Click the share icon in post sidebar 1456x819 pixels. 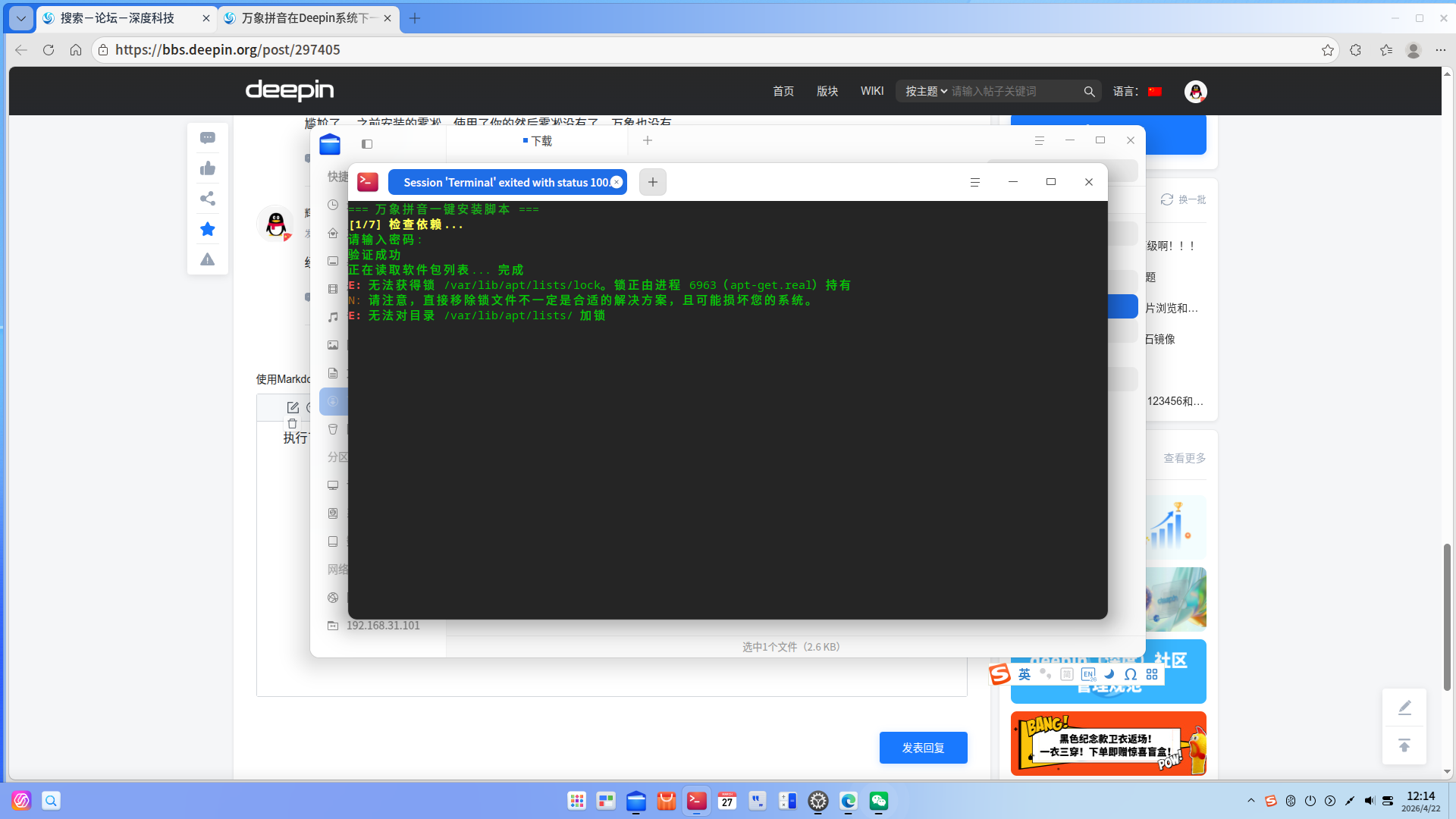pos(207,199)
